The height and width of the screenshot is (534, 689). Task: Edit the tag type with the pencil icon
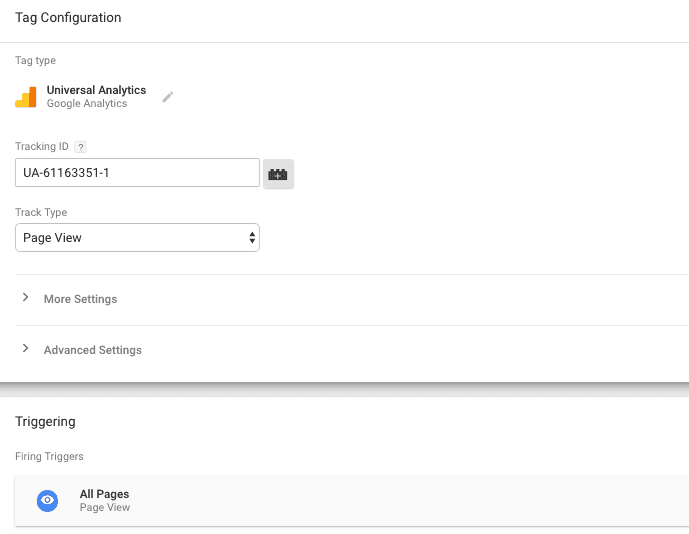(x=167, y=97)
